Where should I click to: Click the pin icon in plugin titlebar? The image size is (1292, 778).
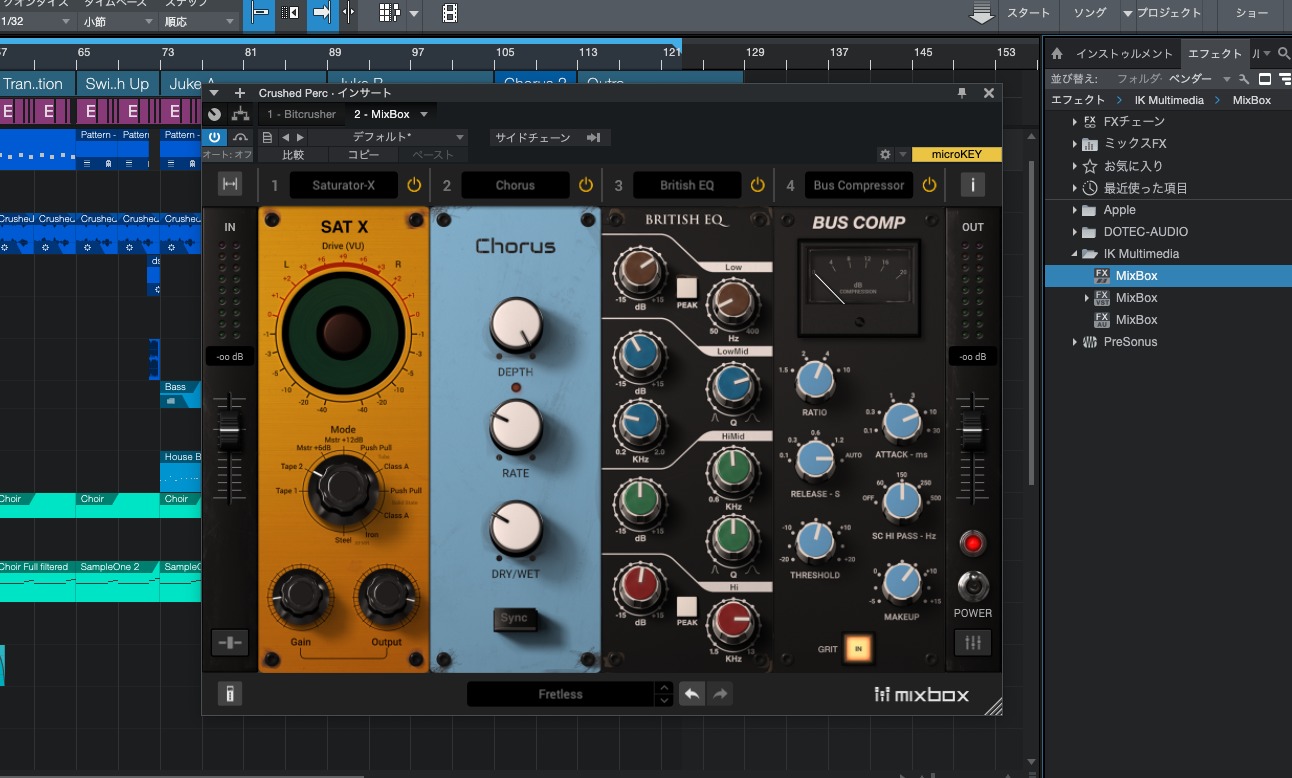pos(962,92)
